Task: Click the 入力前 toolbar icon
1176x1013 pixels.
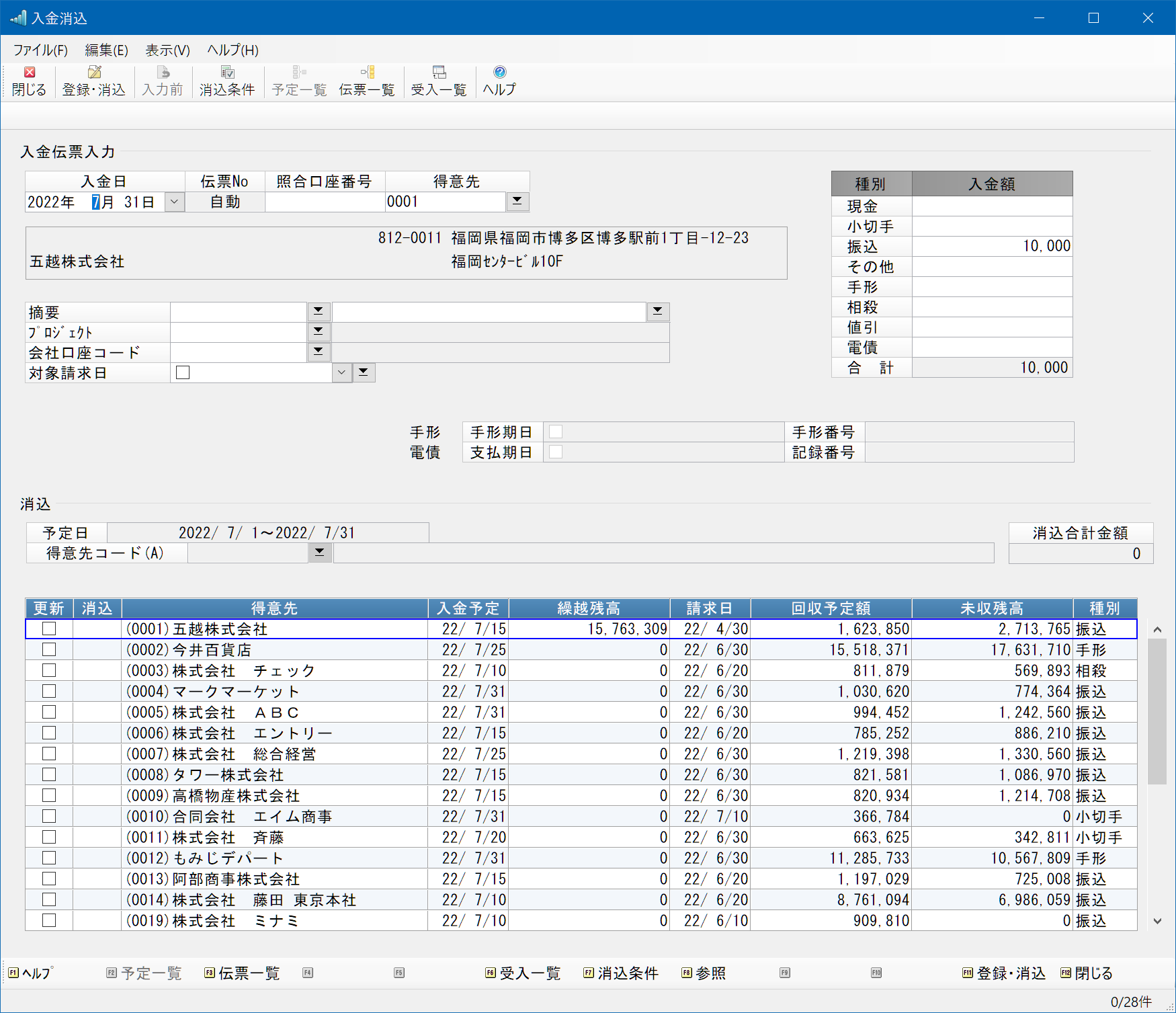Action: click(x=163, y=81)
